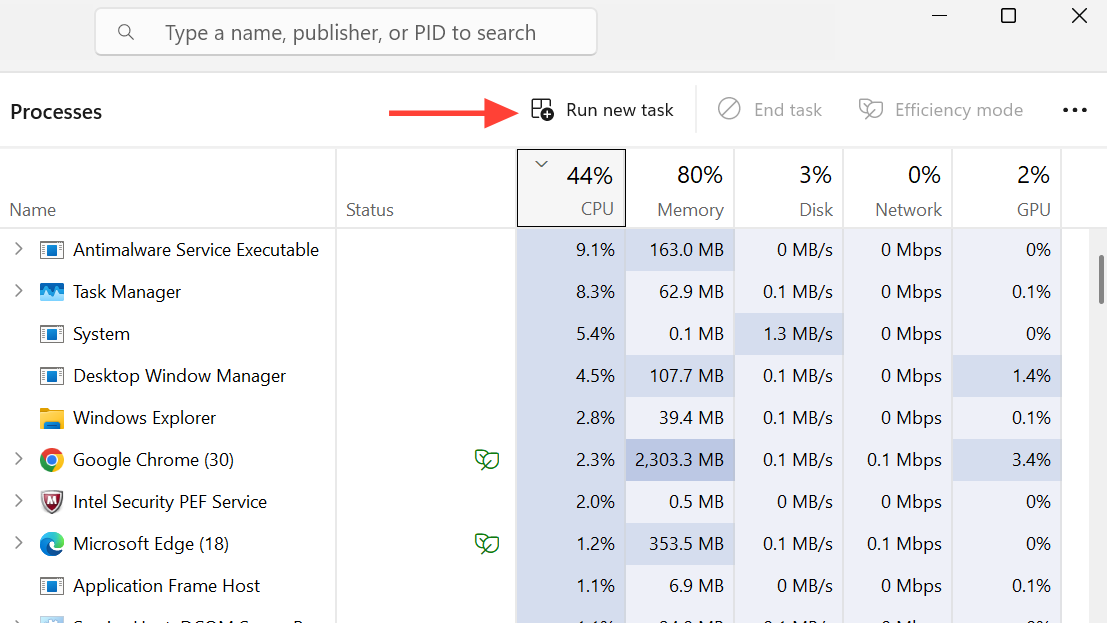This screenshot has height=623, width=1107.
Task: Click the System process icon
Action: coord(52,334)
